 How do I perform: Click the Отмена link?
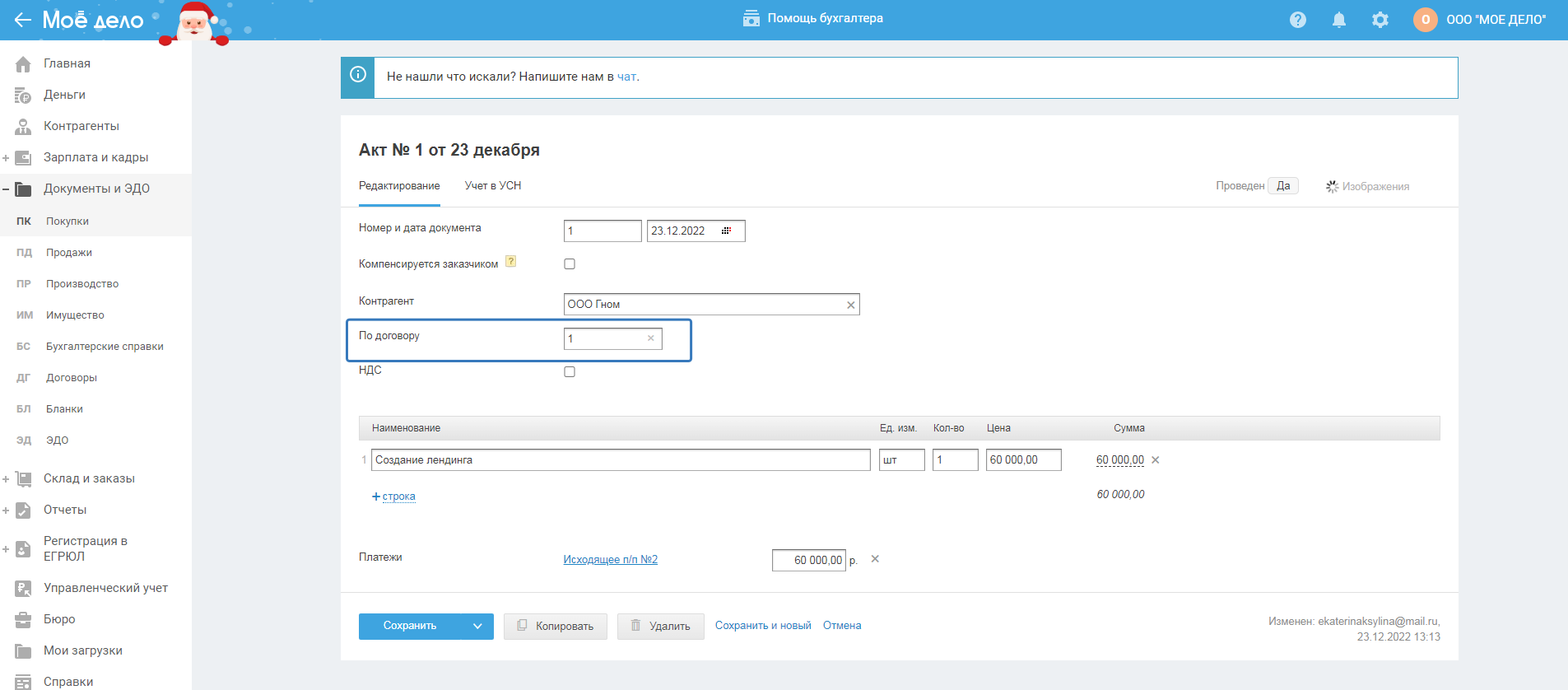pyautogui.click(x=842, y=626)
